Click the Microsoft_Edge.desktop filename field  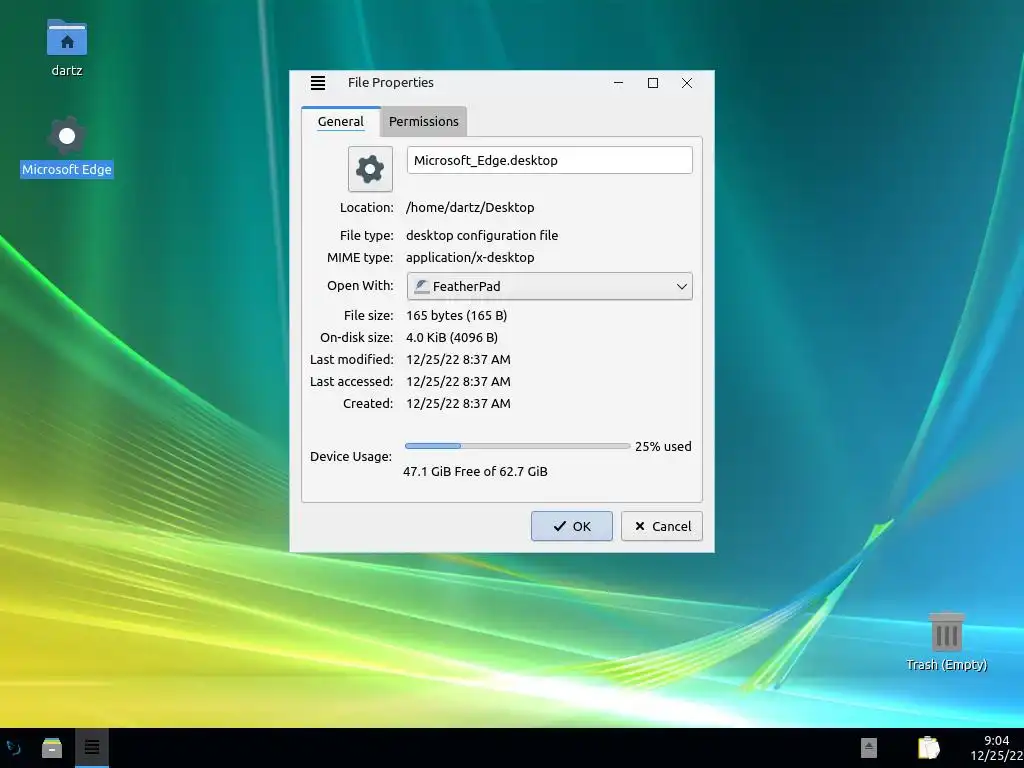pyautogui.click(x=549, y=161)
